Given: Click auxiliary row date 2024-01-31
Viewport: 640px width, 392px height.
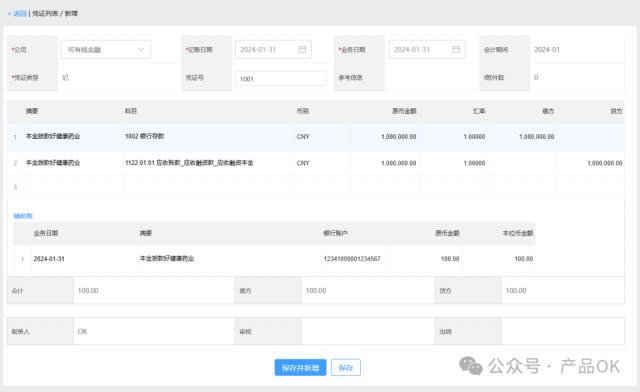Looking at the screenshot, I should pos(49,258).
